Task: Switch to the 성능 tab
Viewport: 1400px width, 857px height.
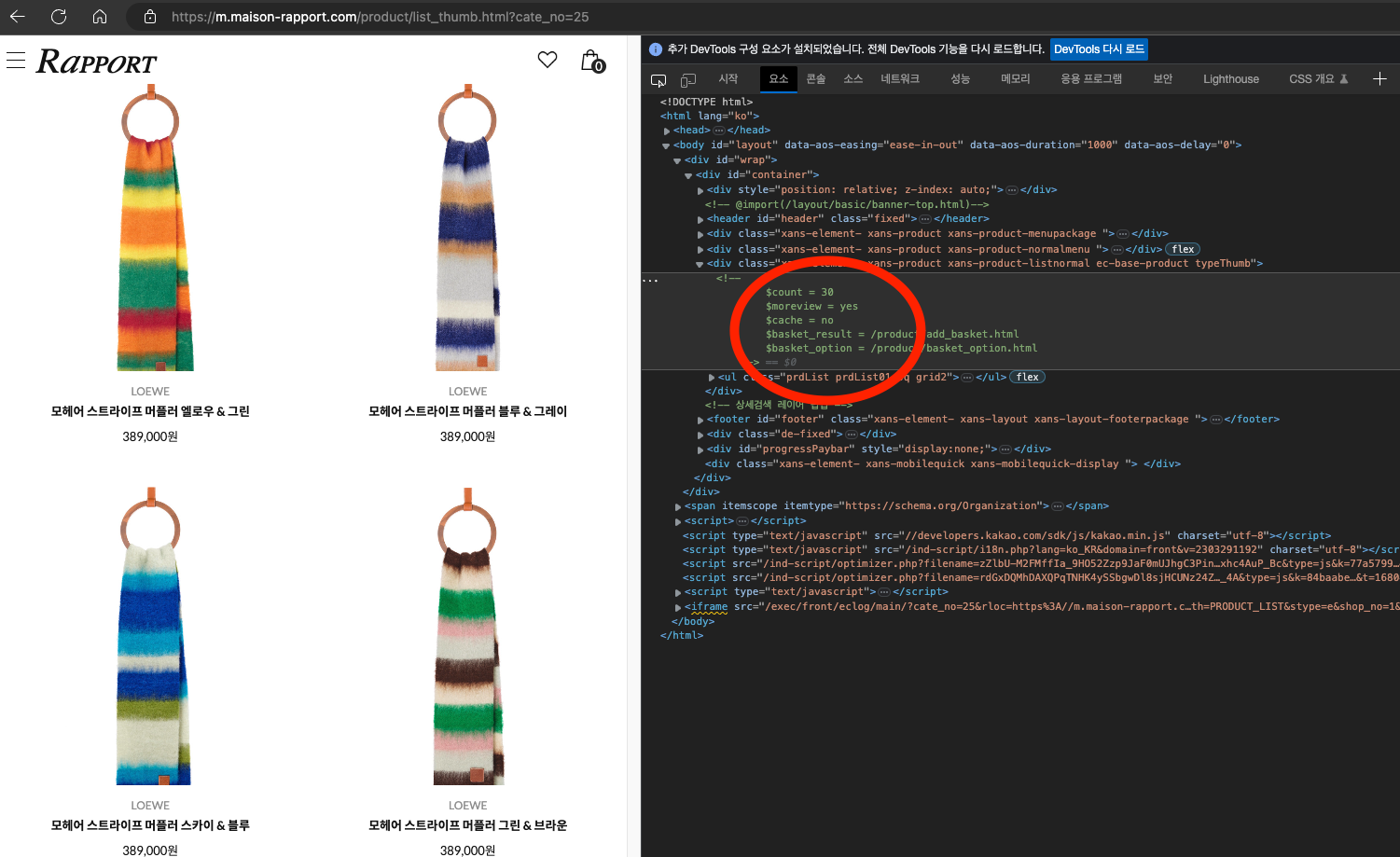Action: pos(960,79)
